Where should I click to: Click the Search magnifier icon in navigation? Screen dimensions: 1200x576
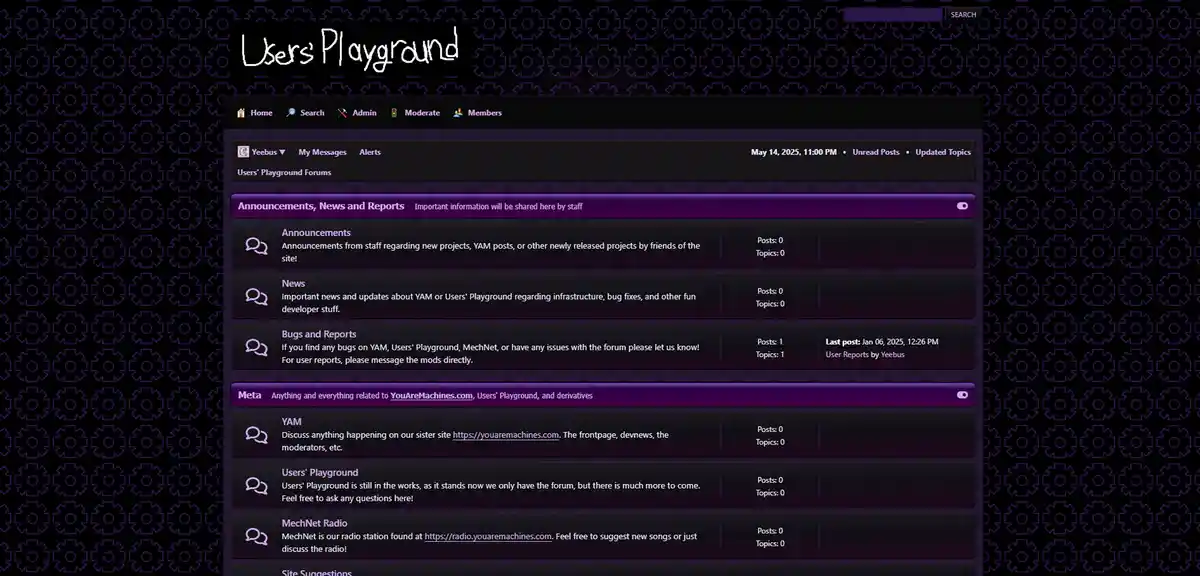(x=291, y=113)
